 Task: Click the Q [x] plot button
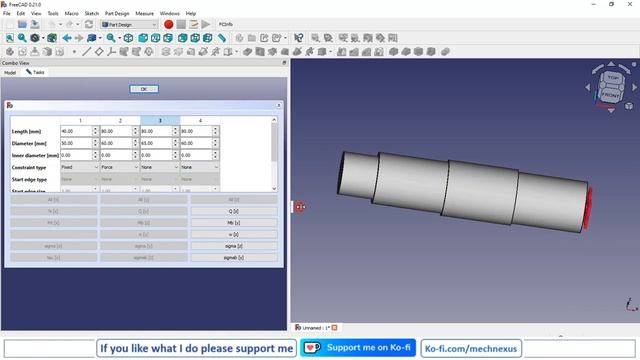click(x=234, y=211)
